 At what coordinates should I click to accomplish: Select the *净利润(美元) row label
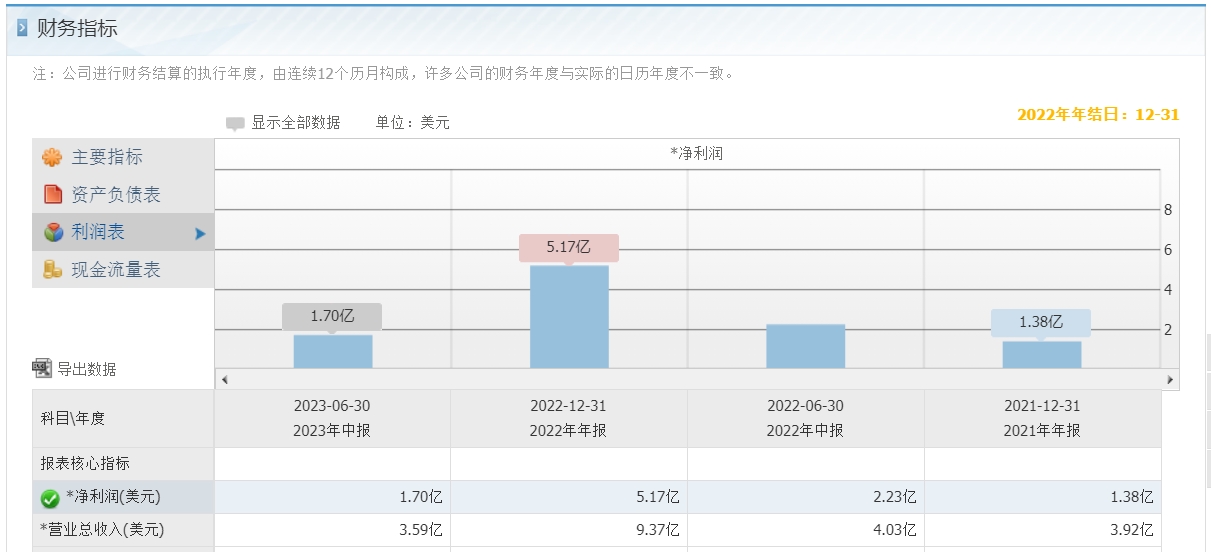(x=113, y=497)
